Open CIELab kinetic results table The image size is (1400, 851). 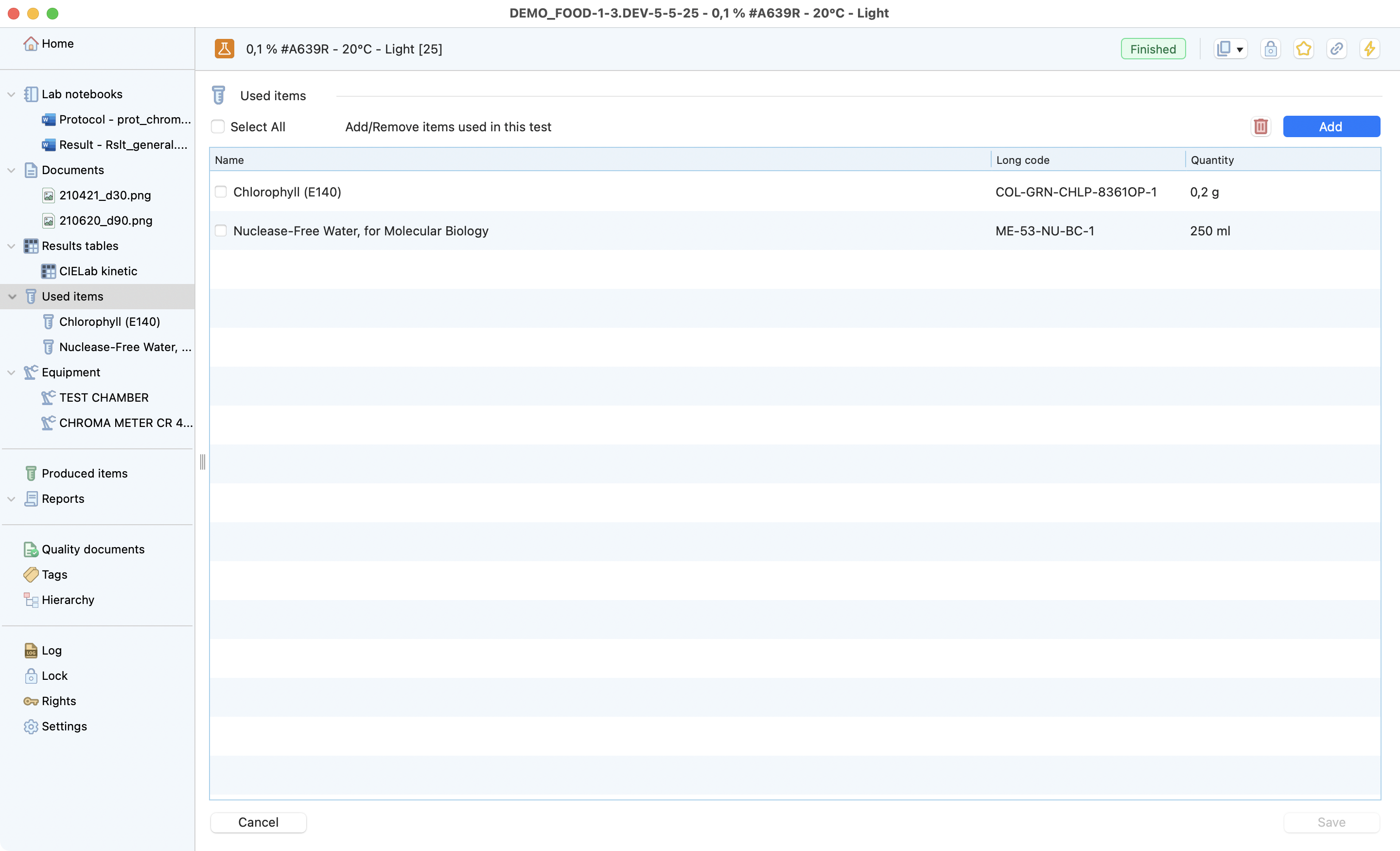click(x=98, y=271)
